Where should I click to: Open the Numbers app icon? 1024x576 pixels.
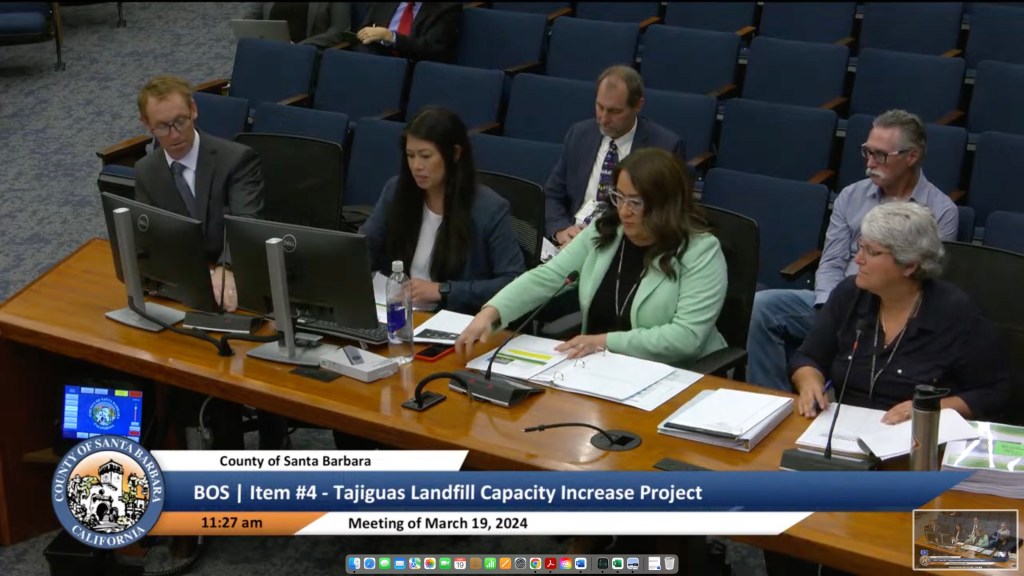490,564
